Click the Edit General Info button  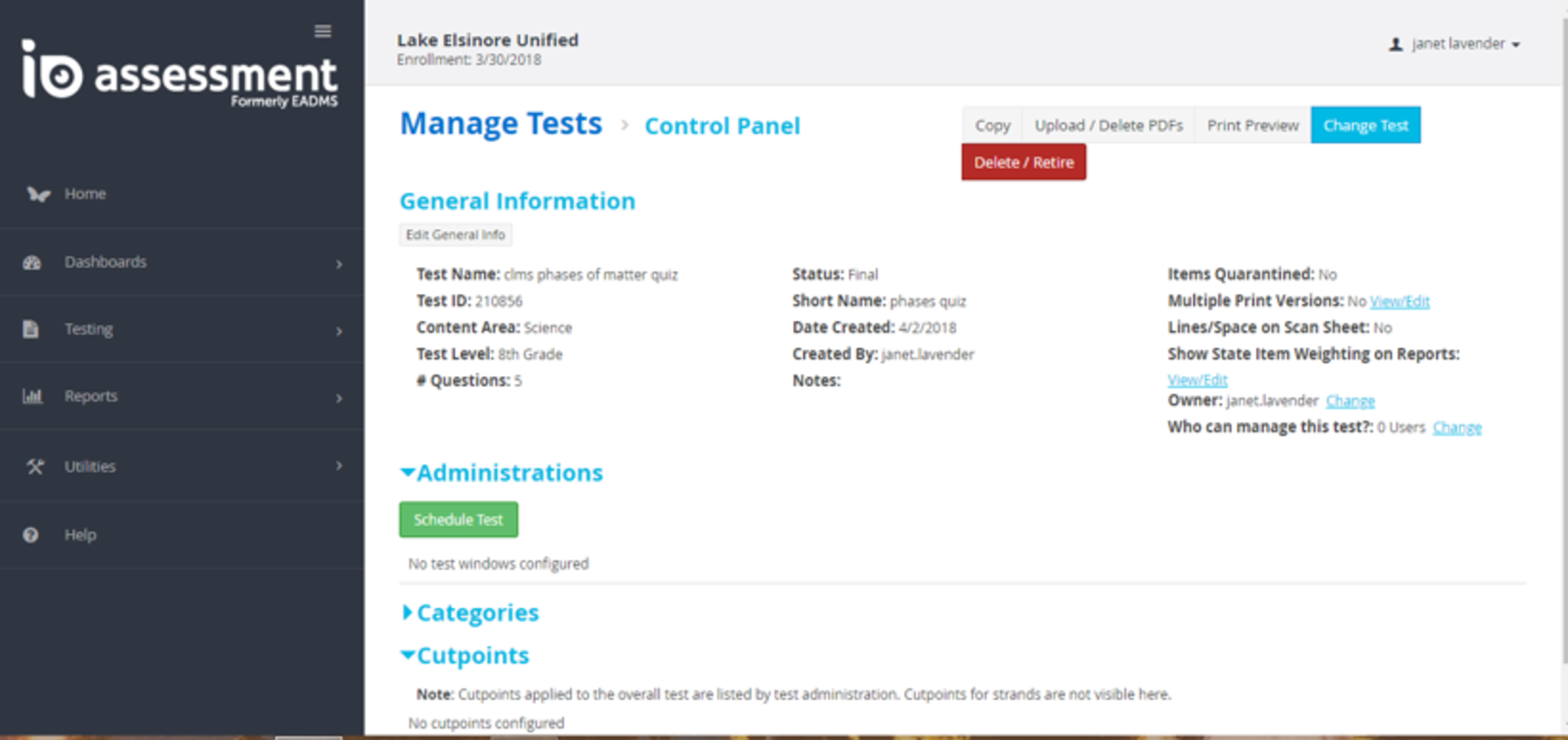[x=456, y=235]
